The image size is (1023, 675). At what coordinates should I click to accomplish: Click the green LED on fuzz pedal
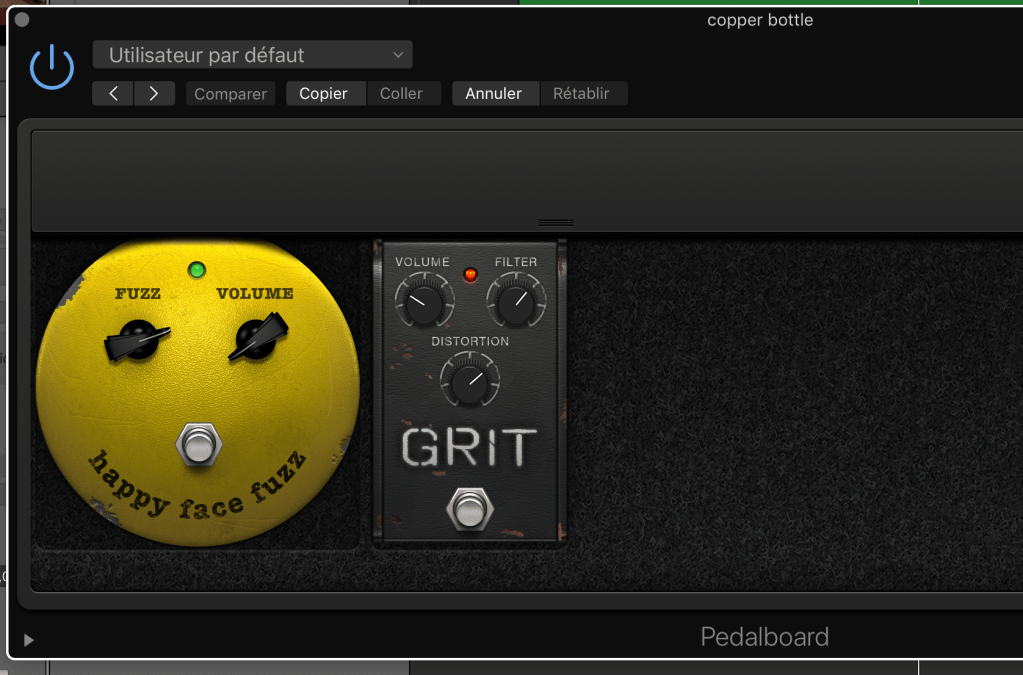point(197,269)
